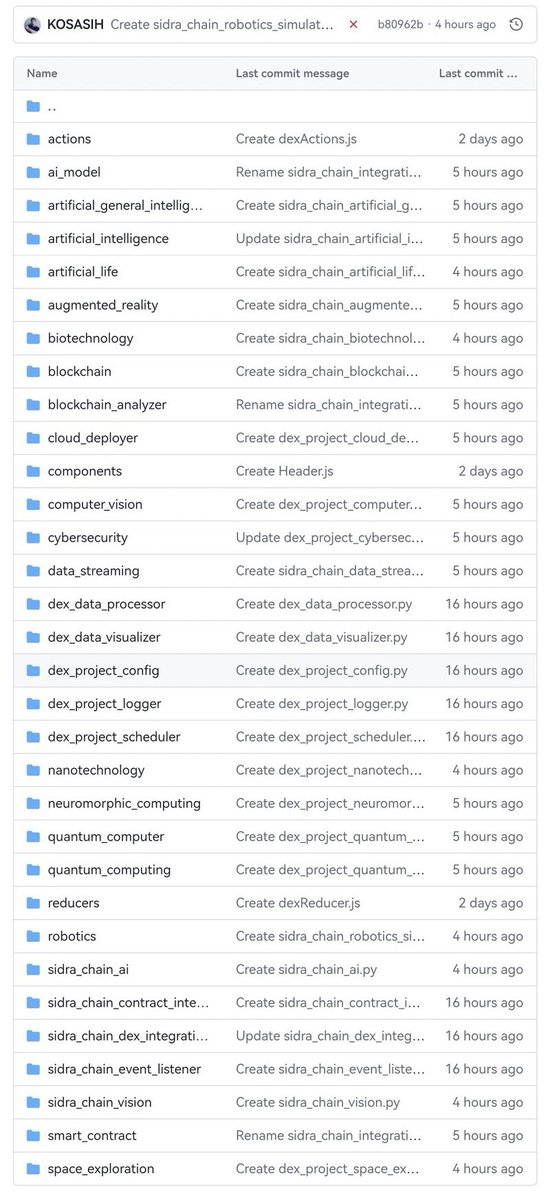Click '2 days ago' in the actions row

pos(490,139)
